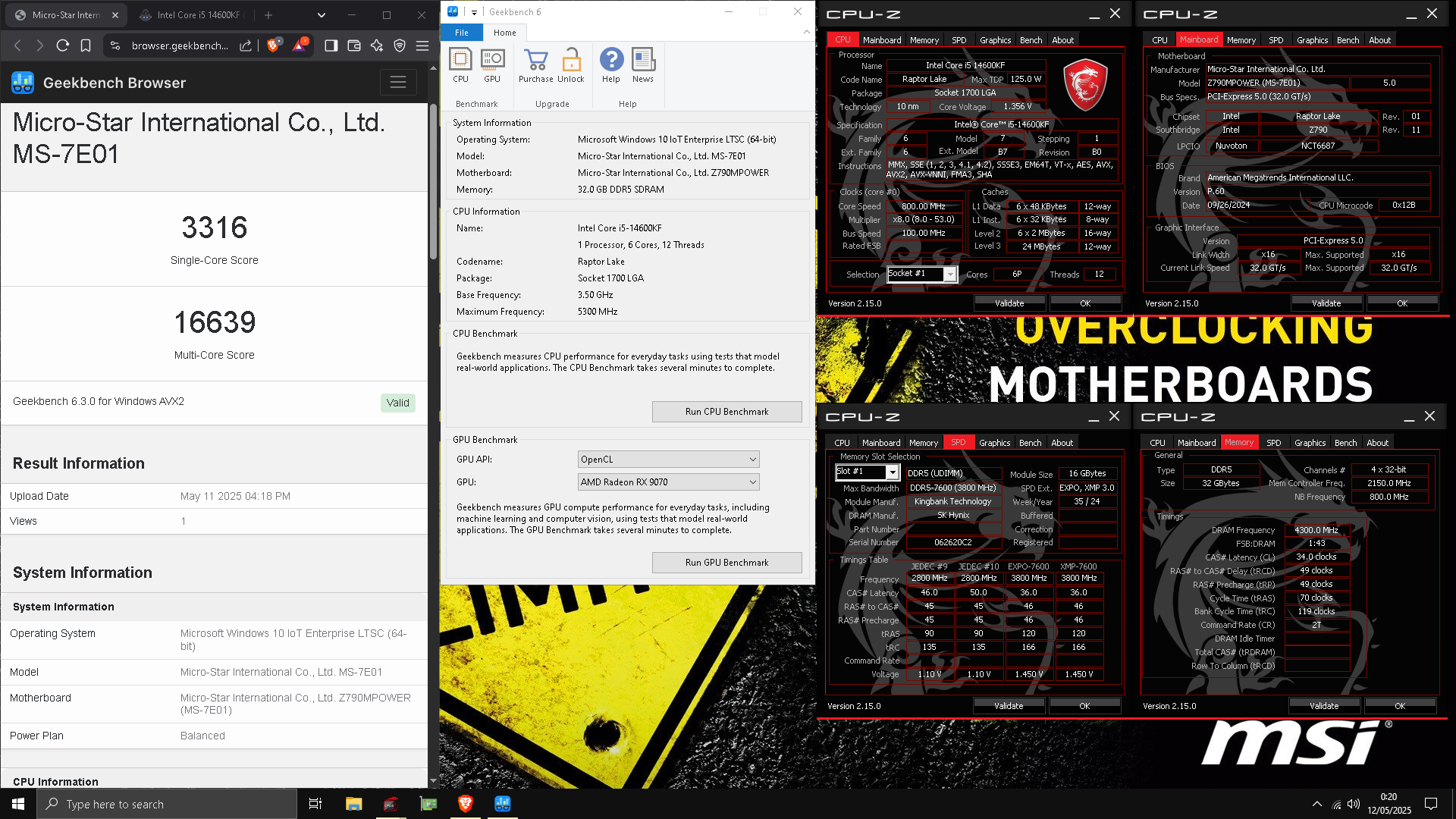1456x819 pixels.
Task: Open About tab in the Memory CPU-Z window
Action: click(1377, 443)
